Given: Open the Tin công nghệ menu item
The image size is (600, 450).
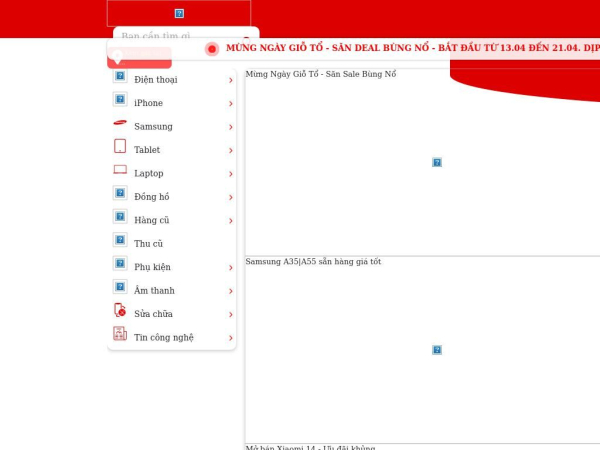Looking at the screenshot, I should (172, 337).
